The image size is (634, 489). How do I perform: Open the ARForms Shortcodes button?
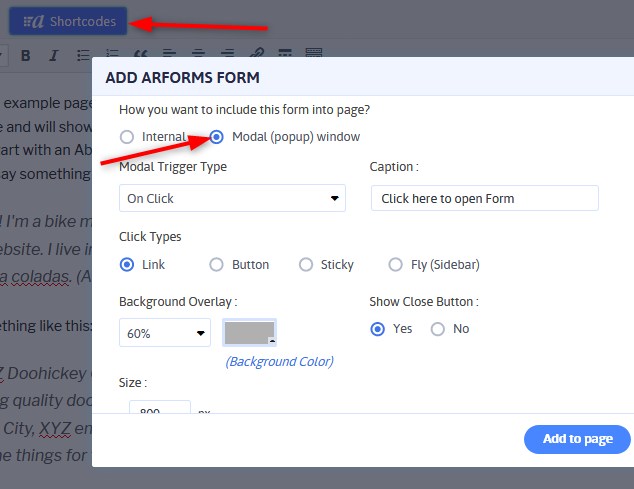pos(68,21)
